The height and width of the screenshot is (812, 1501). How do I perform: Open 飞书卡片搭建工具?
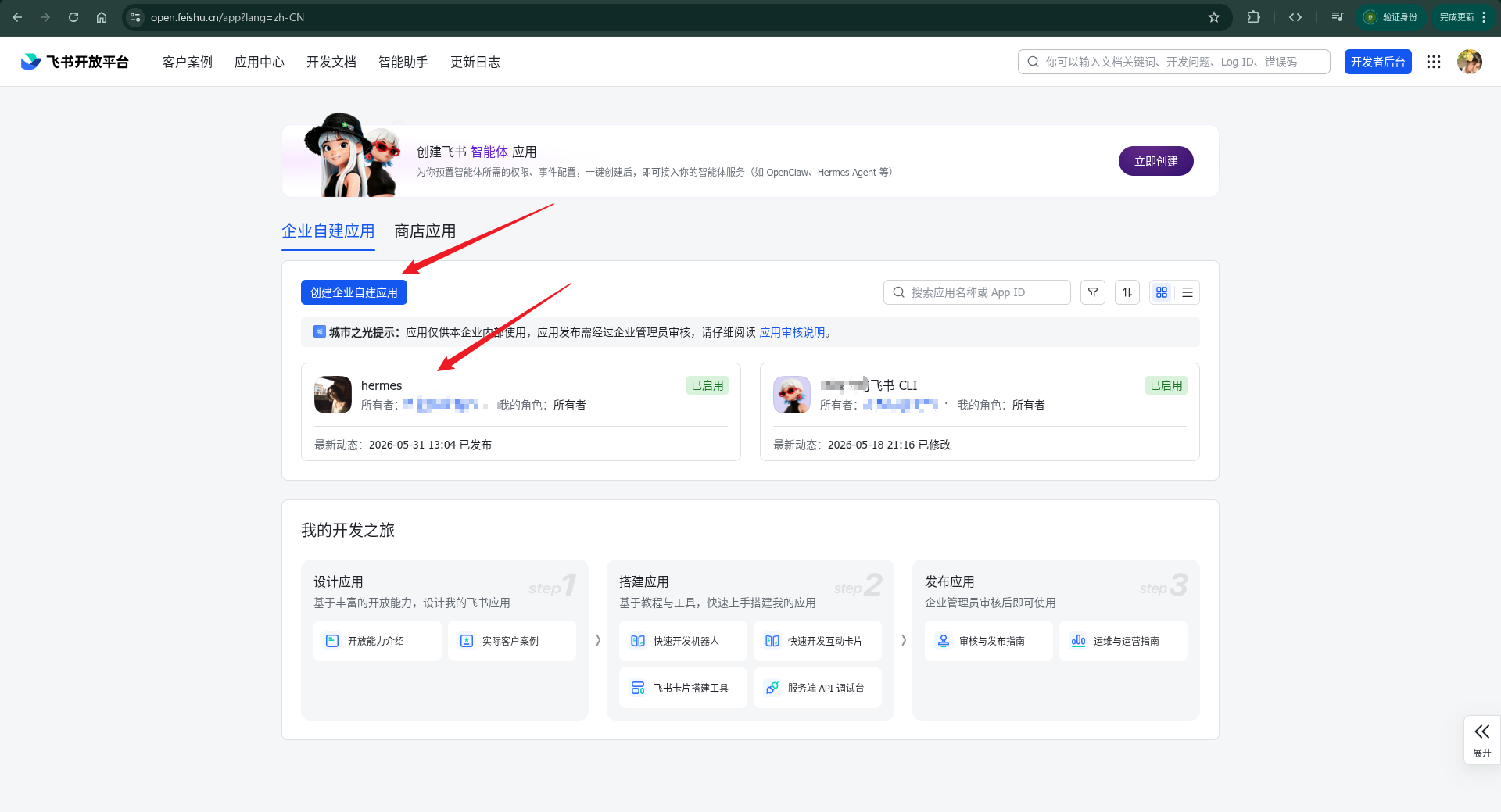(683, 688)
